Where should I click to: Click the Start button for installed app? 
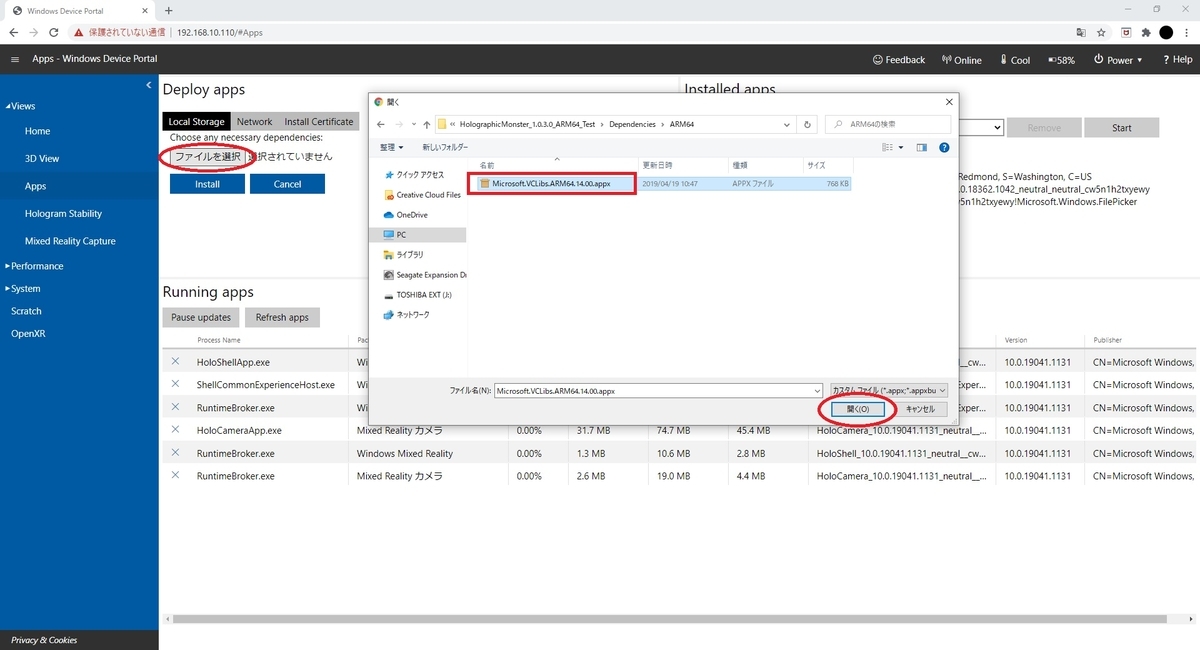coord(1122,128)
